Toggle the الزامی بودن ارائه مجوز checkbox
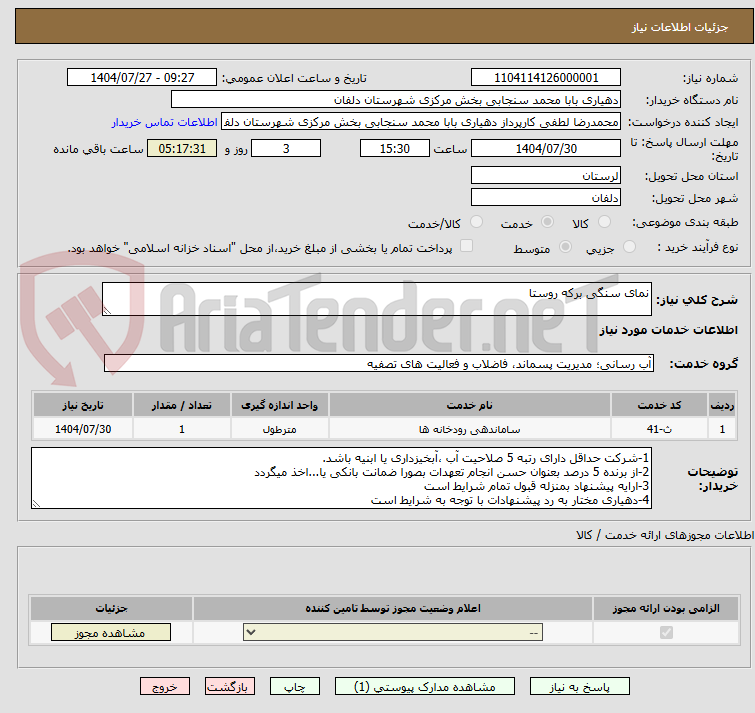Screen dimensions: 755x713 [x=666, y=632]
